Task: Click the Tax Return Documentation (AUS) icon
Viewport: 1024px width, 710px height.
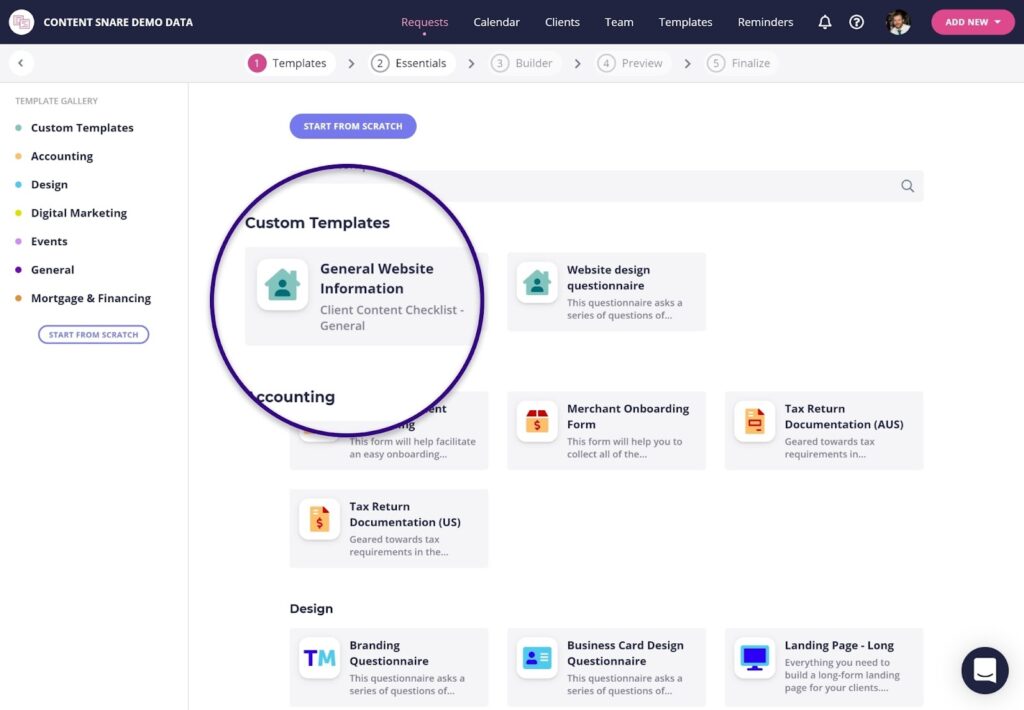Action: [x=754, y=421]
